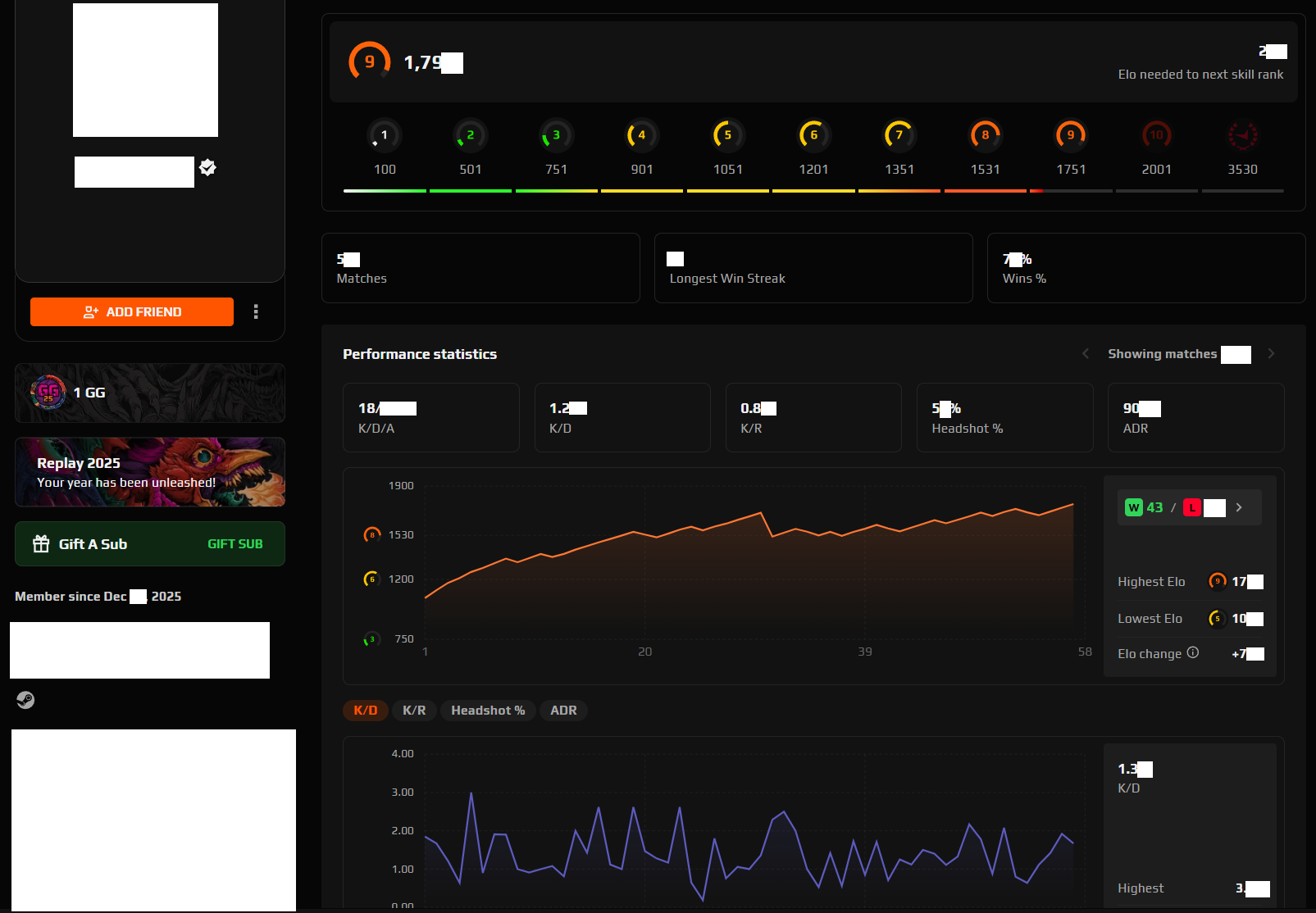Switch to the ADR chart tab
This screenshot has width=1316, height=913.
click(x=563, y=711)
